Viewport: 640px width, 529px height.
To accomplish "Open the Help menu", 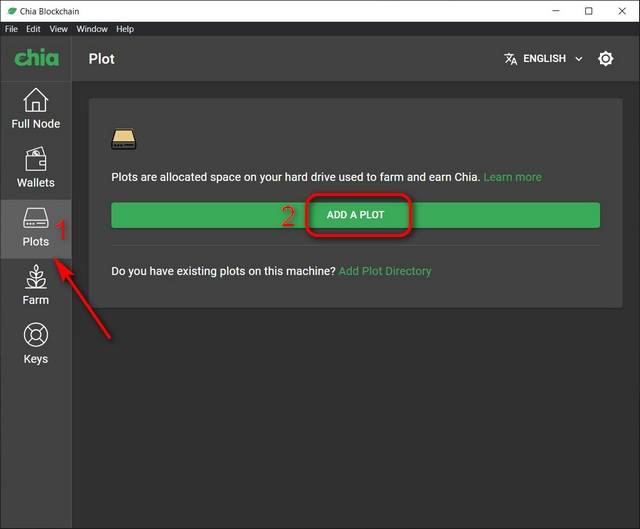I will [127, 29].
